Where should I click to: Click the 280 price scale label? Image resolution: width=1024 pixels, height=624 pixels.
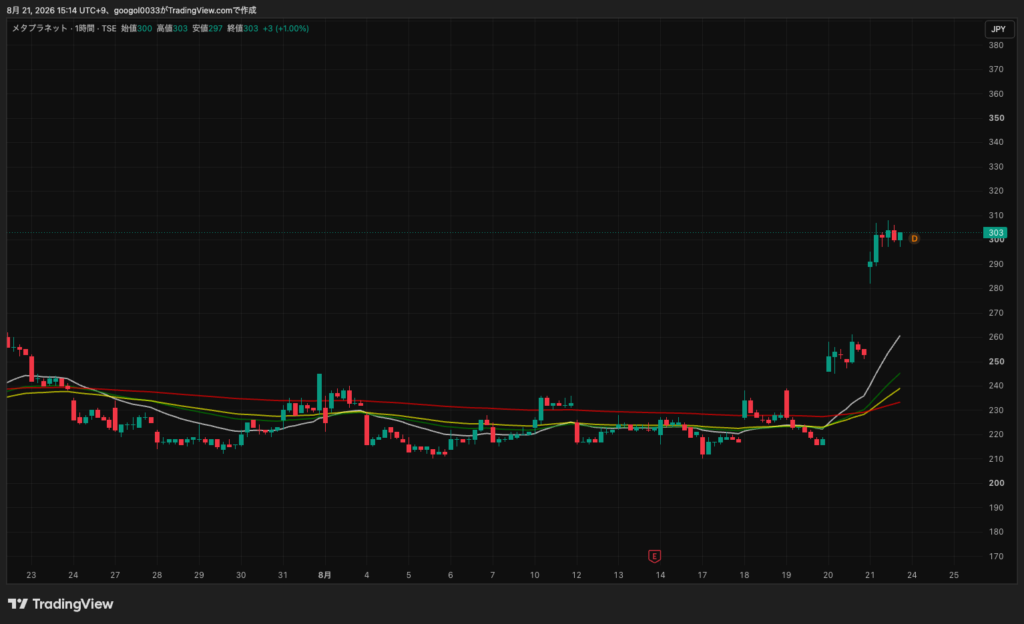pyautogui.click(x=996, y=288)
